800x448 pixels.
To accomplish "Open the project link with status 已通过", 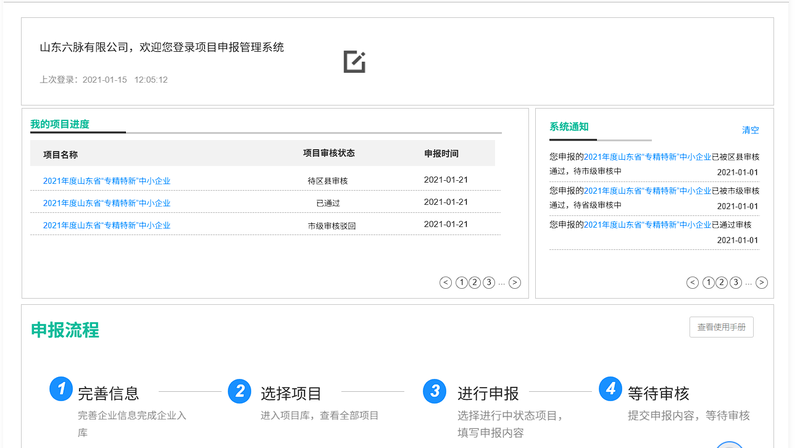I will [107, 203].
